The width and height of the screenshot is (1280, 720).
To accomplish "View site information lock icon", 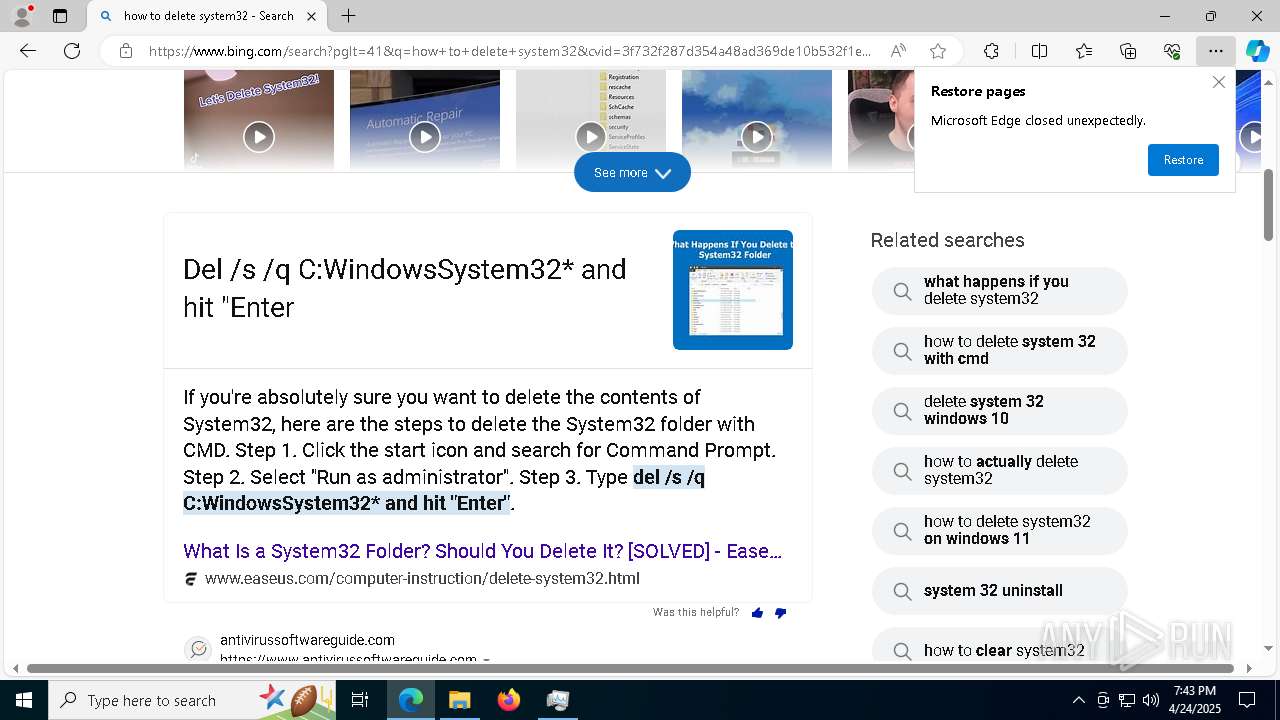I will tap(125, 51).
